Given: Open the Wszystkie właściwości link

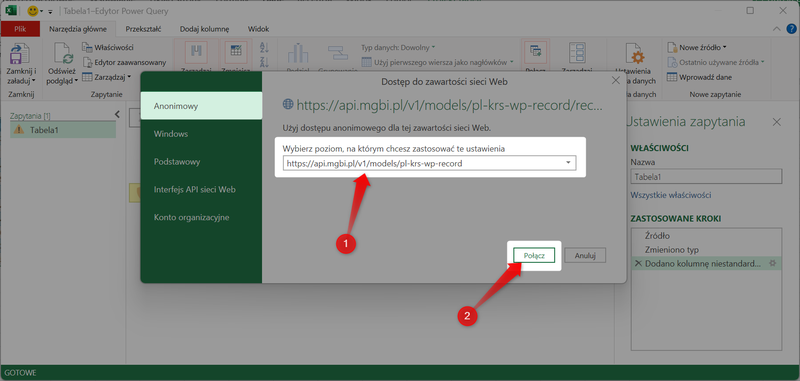Looking at the screenshot, I should (x=671, y=195).
